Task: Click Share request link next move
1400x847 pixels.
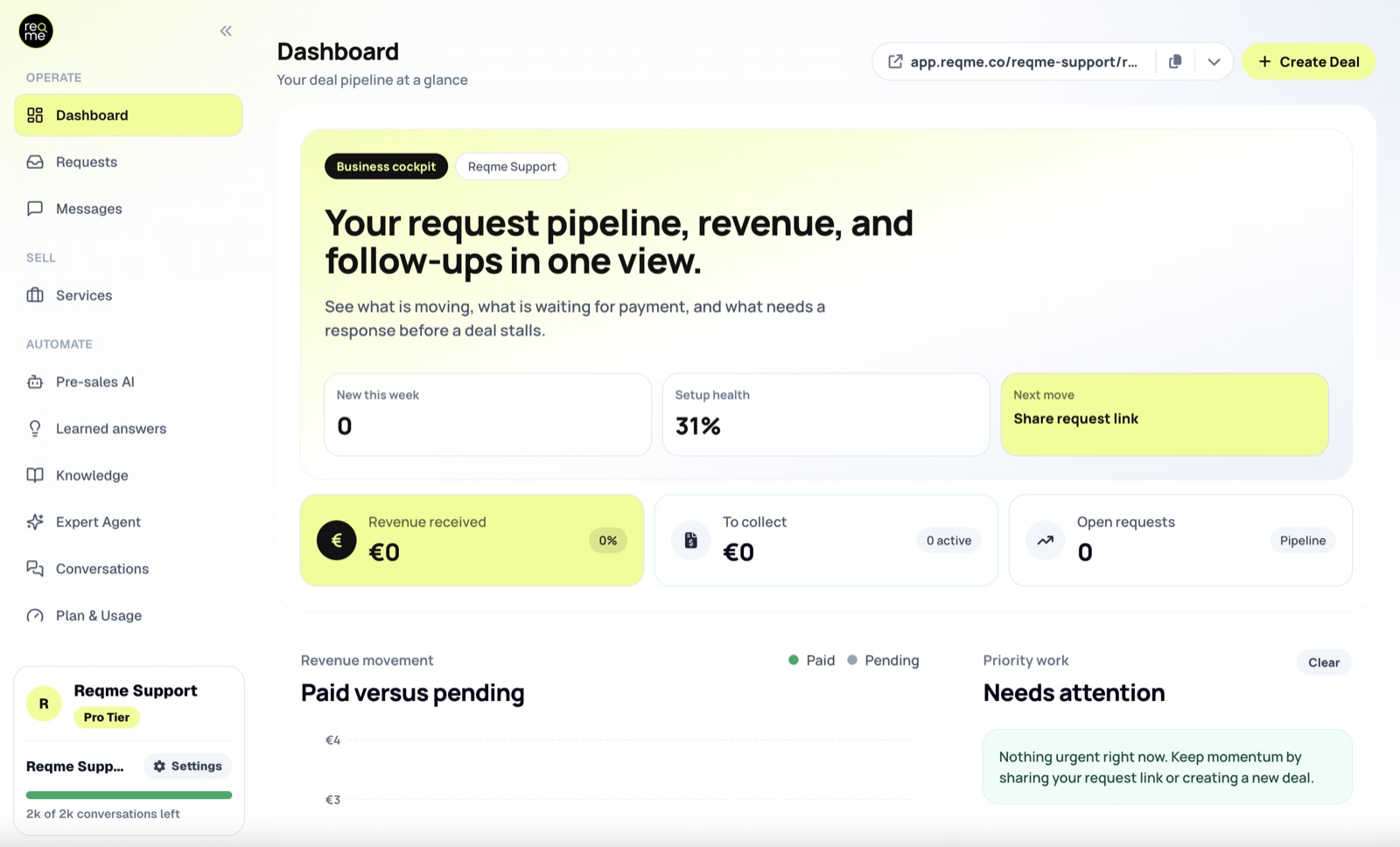Action: click(1165, 415)
